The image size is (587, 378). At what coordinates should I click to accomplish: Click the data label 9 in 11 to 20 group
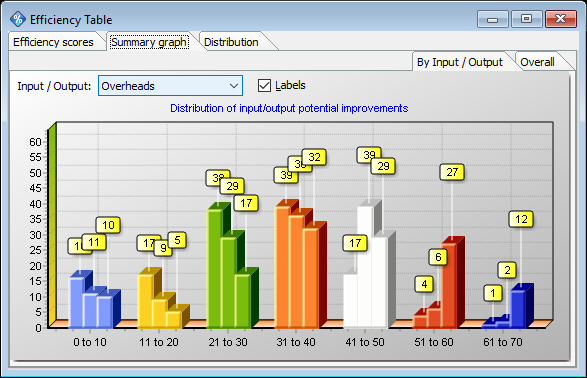164,248
